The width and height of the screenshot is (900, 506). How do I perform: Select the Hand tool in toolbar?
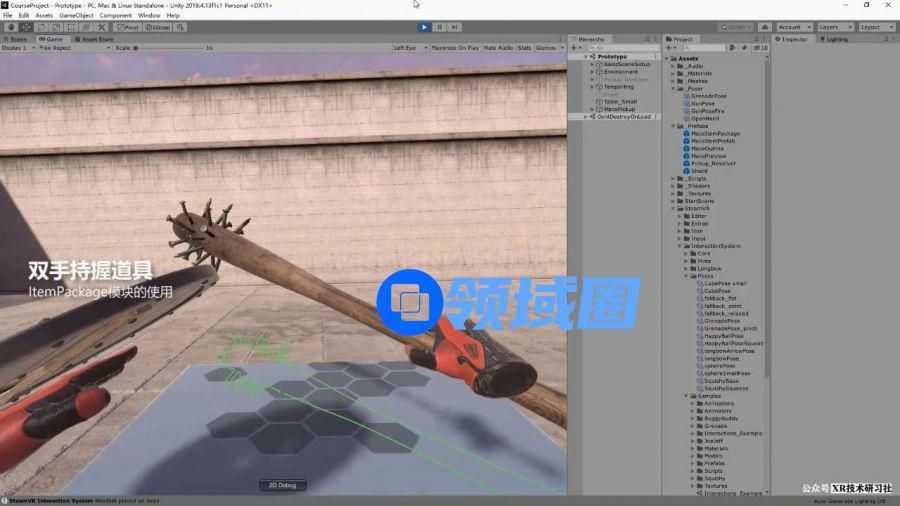tap(11, 27)
